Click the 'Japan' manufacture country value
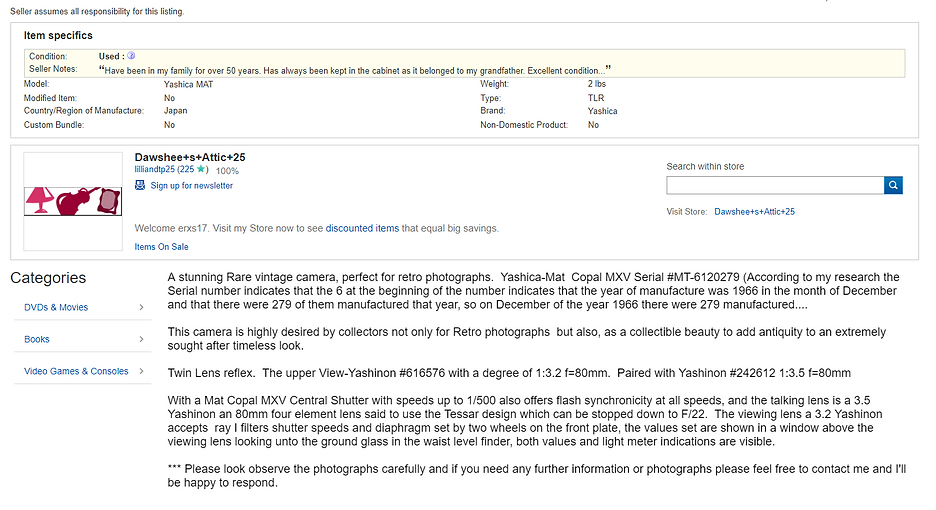 click(176, 110)
